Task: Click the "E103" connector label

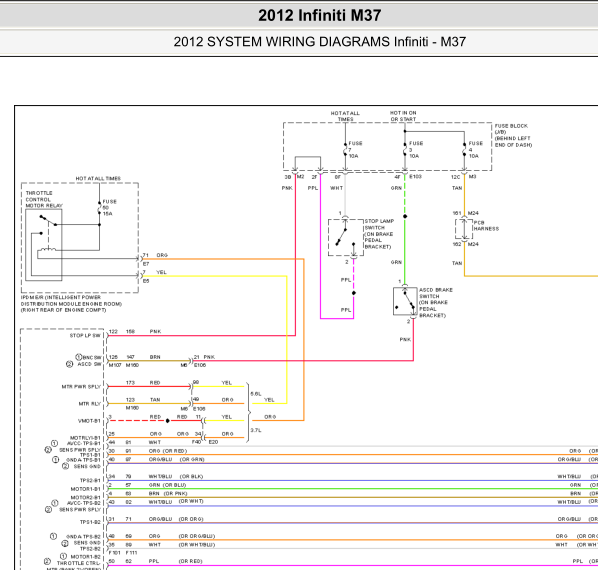Action: [x=415, y=177]
